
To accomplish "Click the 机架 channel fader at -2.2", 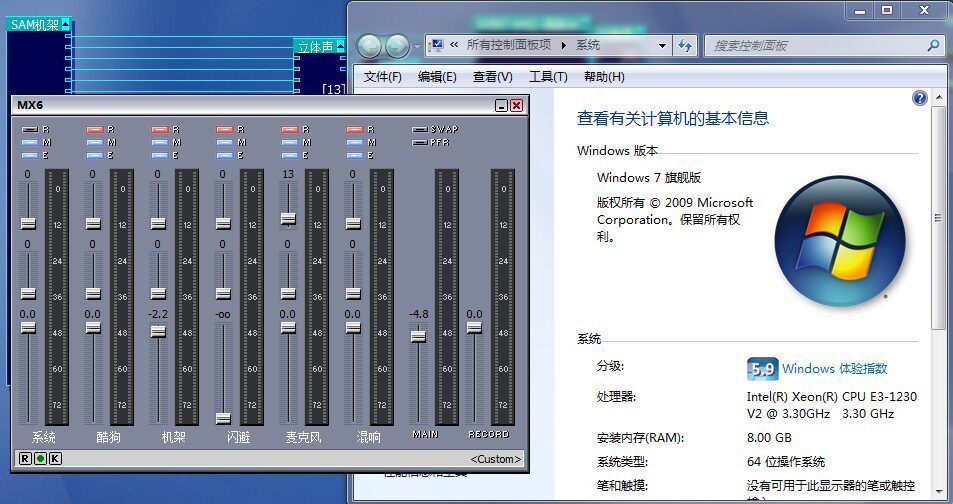I will click(x=158, y=331).
